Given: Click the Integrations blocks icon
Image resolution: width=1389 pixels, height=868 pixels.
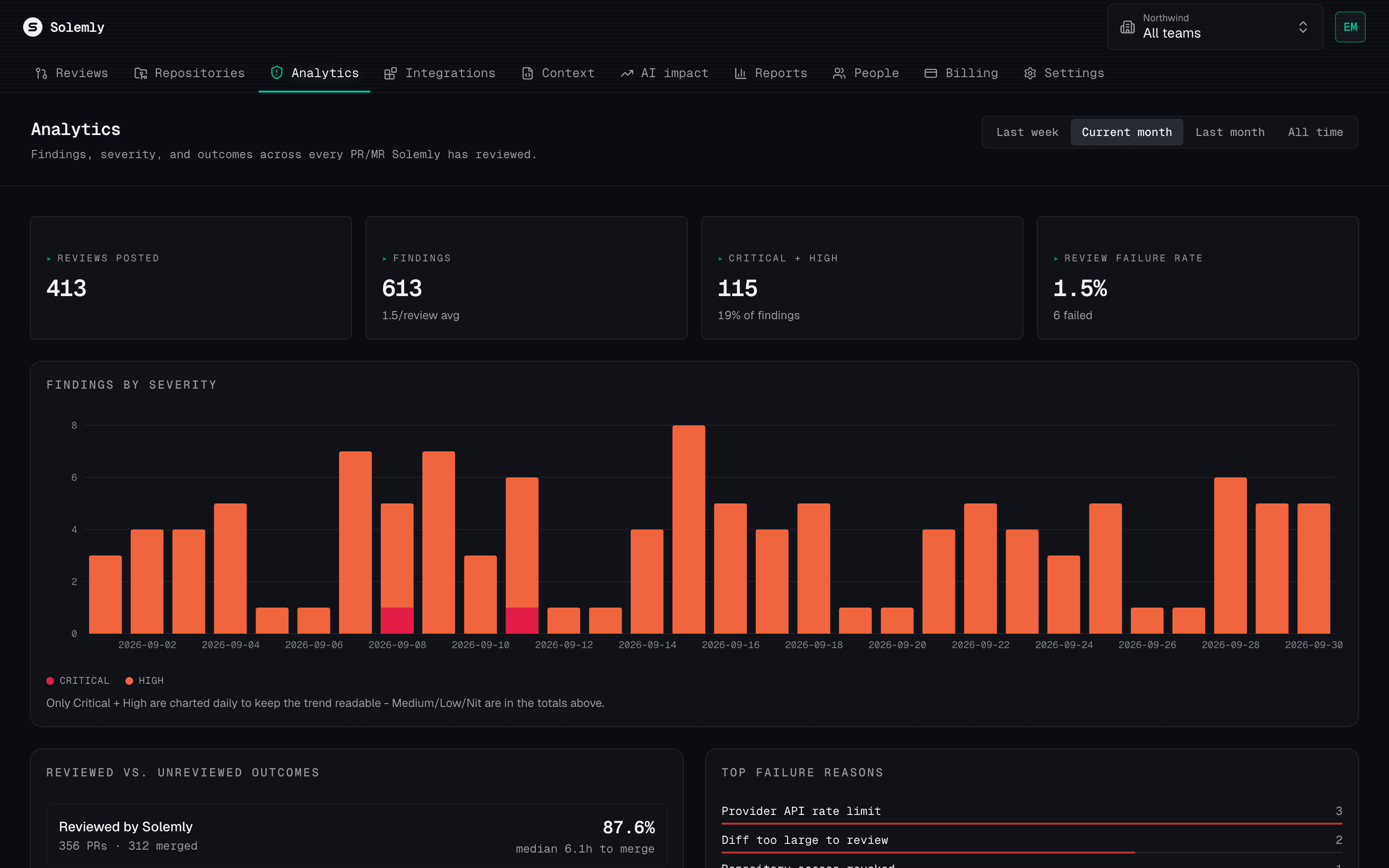Looking at the screenshot, I should 390,73.
